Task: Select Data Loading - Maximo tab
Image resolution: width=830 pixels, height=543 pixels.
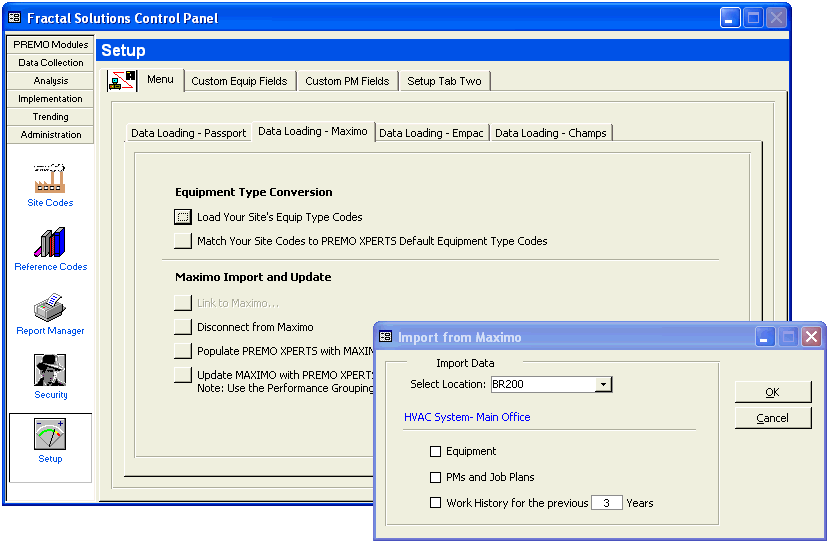Action: click(313, 131)
